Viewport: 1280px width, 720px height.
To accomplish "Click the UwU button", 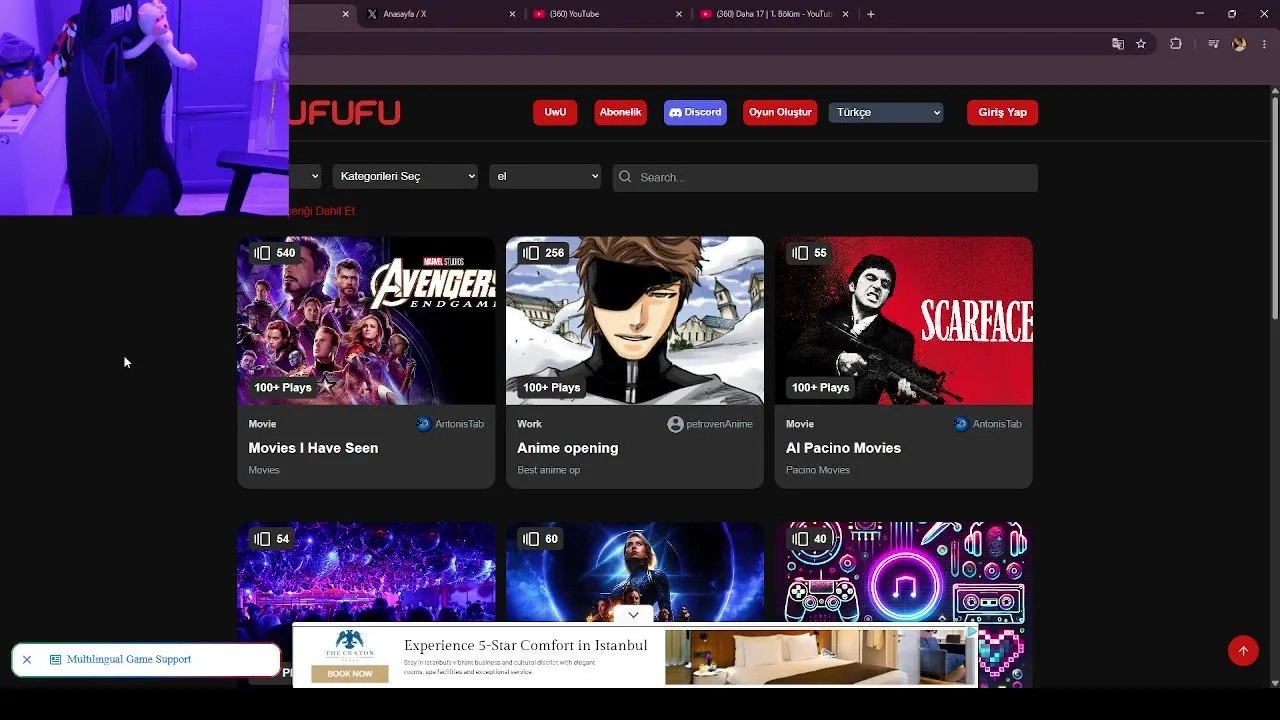I will pyautogui.click(x=555, y=112).
